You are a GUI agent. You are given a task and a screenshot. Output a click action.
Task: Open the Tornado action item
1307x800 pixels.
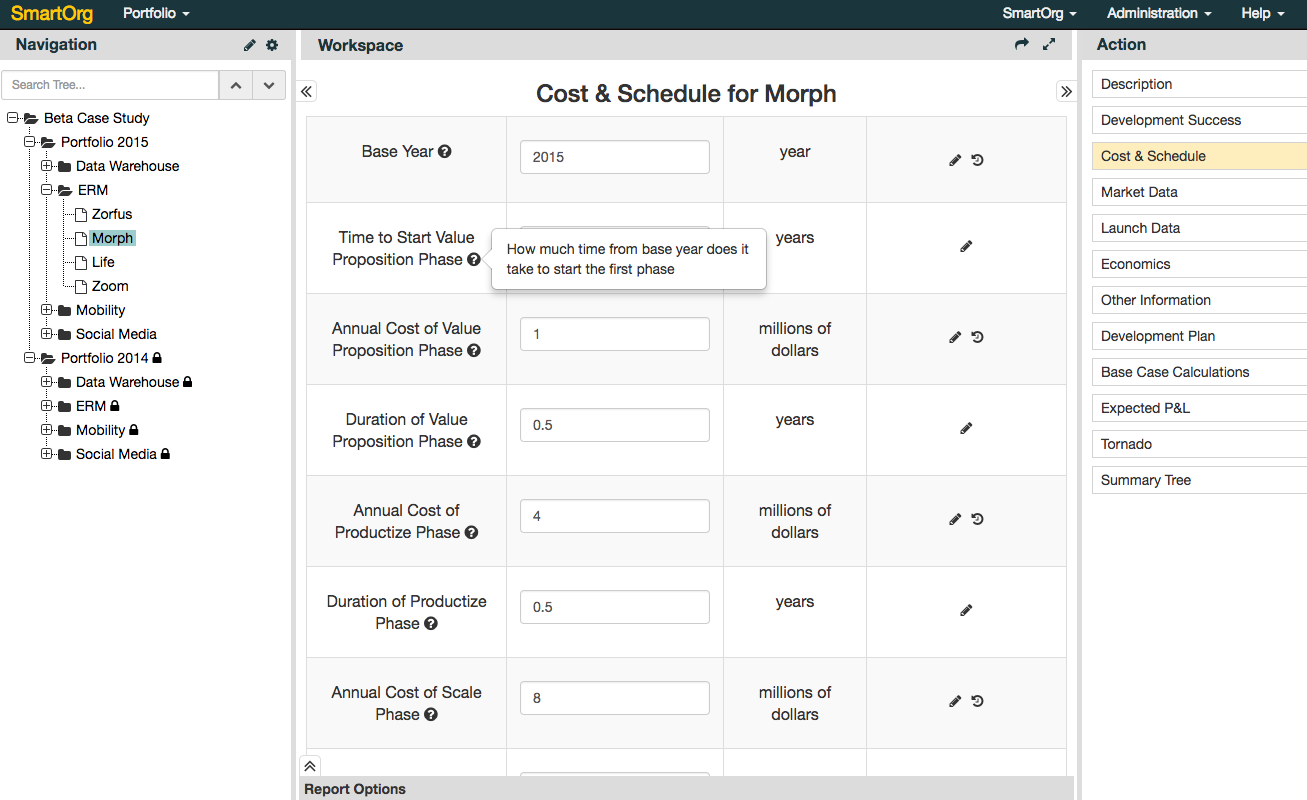point(1126,444)
